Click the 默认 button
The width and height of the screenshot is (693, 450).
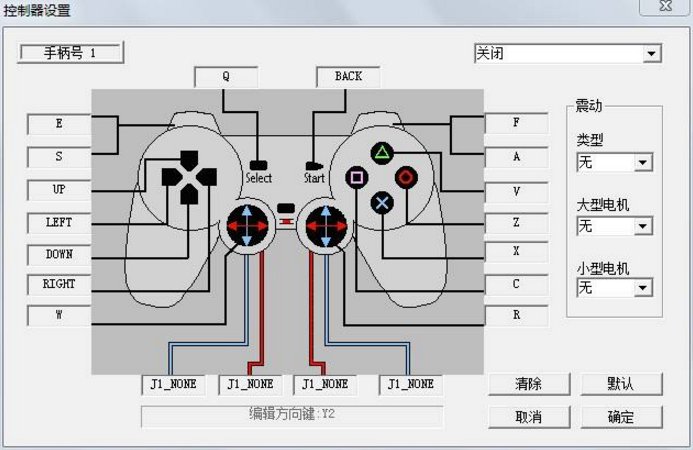click(x=621, y=384)
